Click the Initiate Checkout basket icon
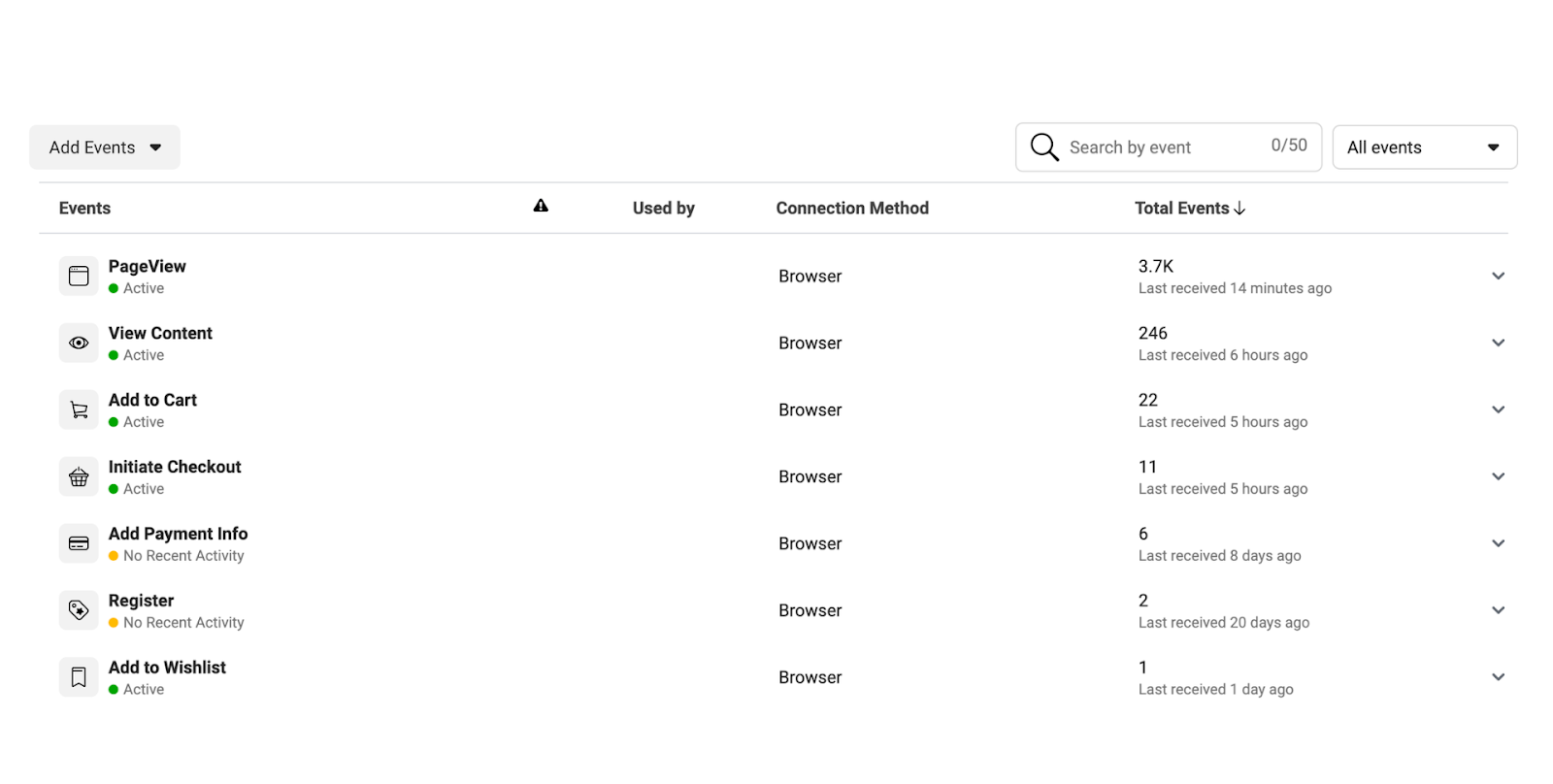This screenshot has width=1553, height=784. 79,477
